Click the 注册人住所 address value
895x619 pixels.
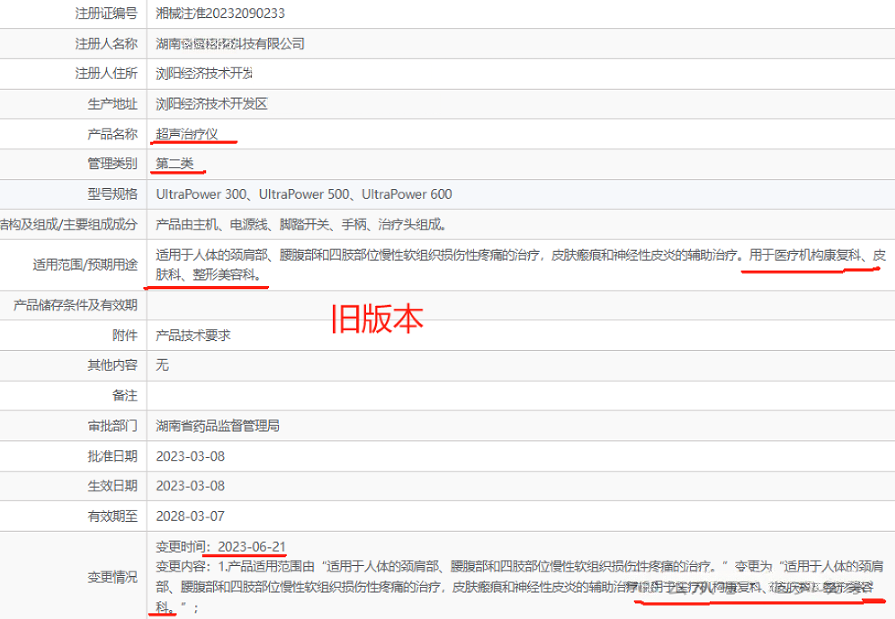[204, 73]
